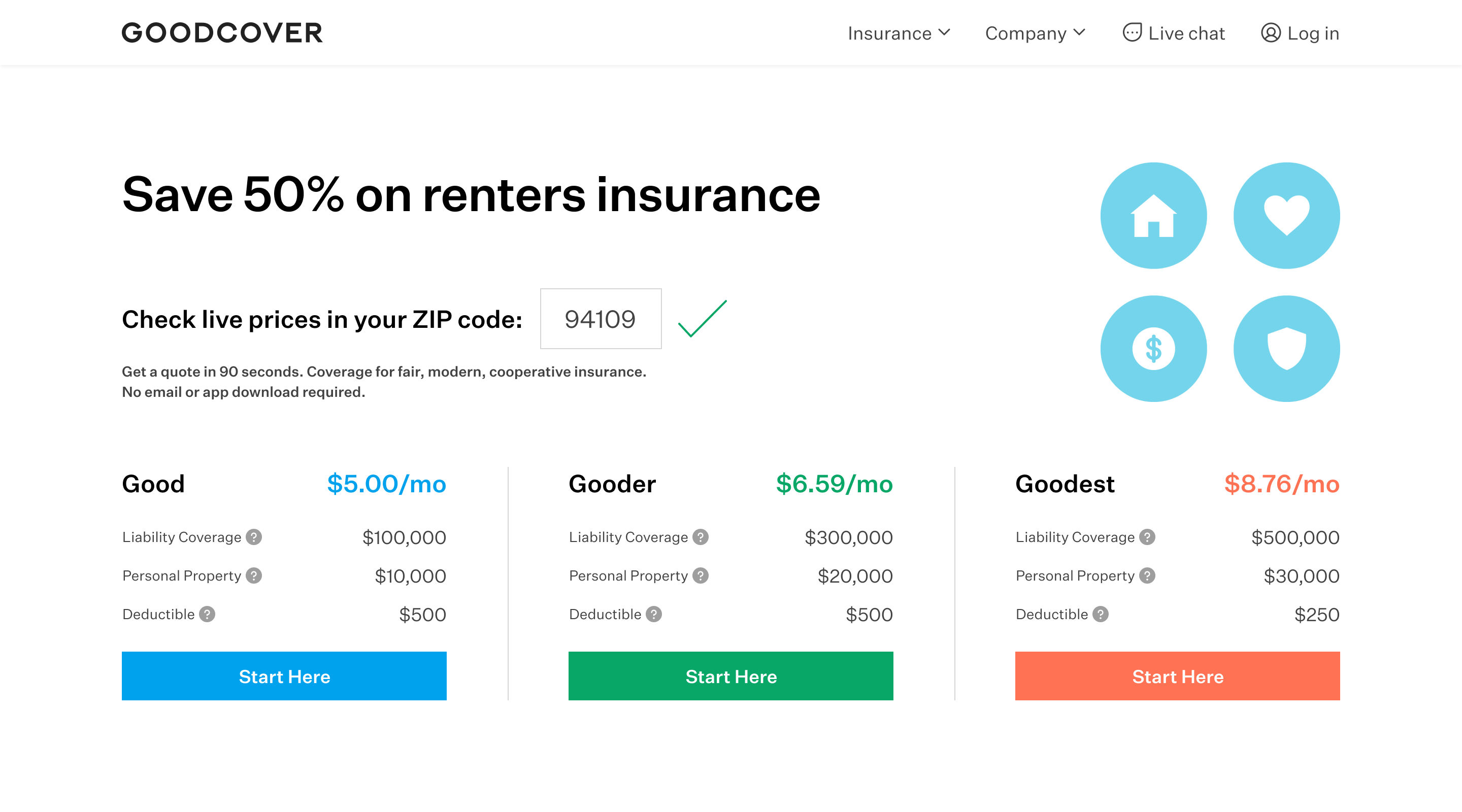Open Live chat via the speech bubble icon
Image resolution: width=1462 pixels, height=812 pixels.
[x=1133, y=32]
